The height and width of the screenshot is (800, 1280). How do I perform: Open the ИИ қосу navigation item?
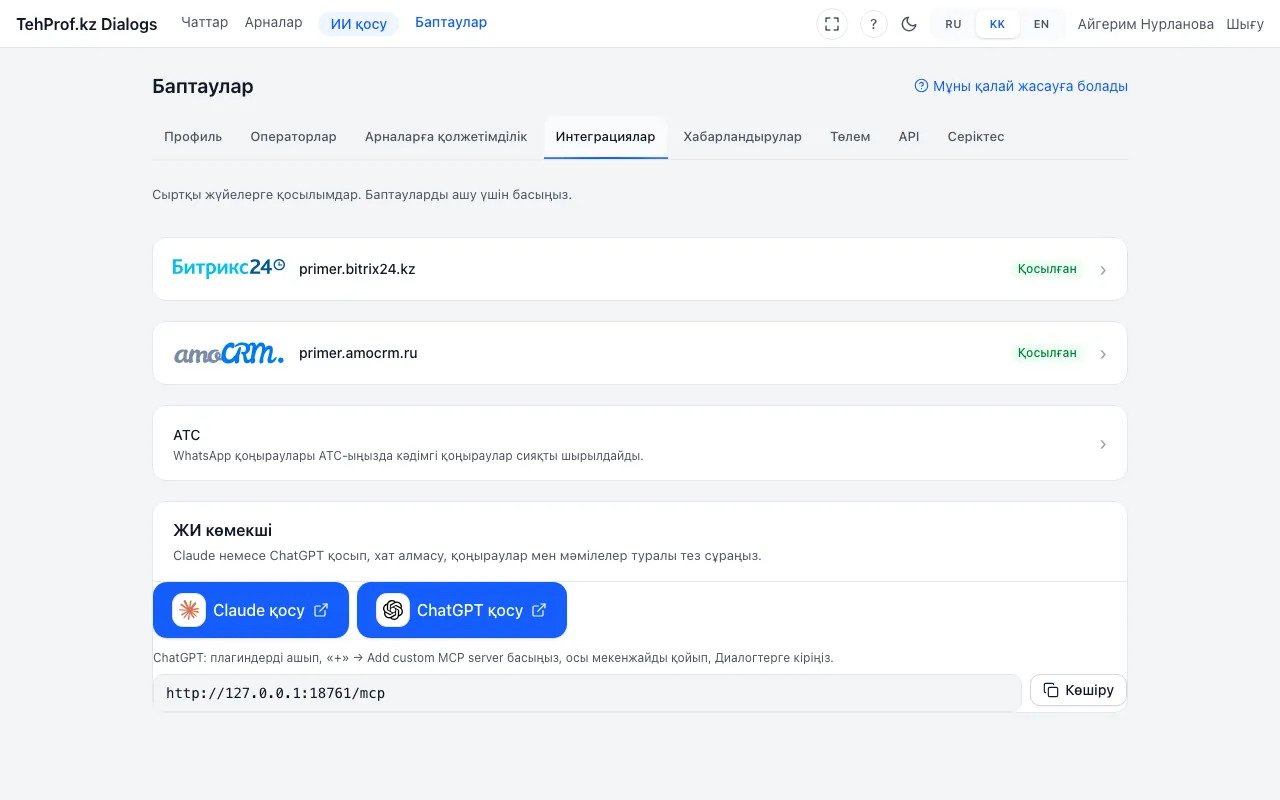(x=359, y=24)
